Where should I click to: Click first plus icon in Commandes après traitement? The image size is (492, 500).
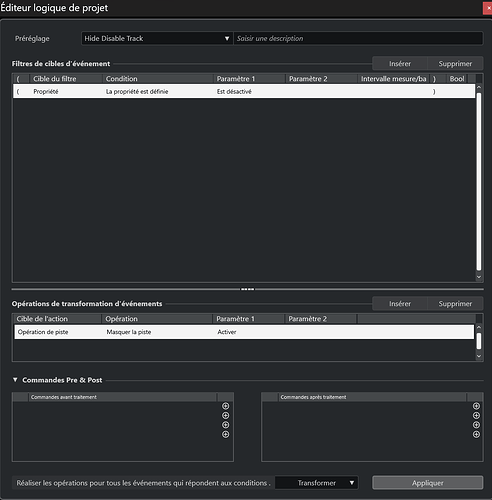(x=476, y=406)
